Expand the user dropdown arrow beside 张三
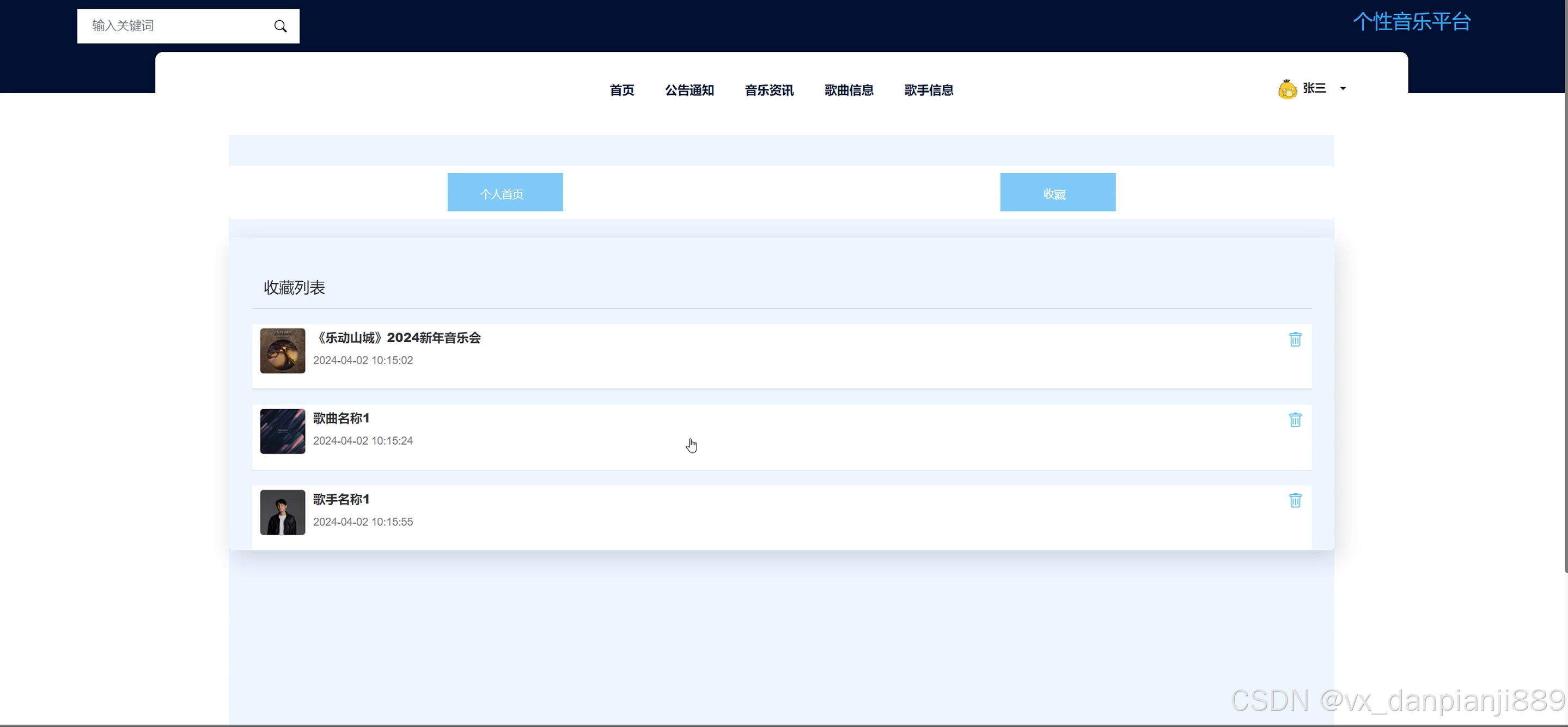Image resolution: width=1568 pixels, height=727 pixels. [1343, 89]
